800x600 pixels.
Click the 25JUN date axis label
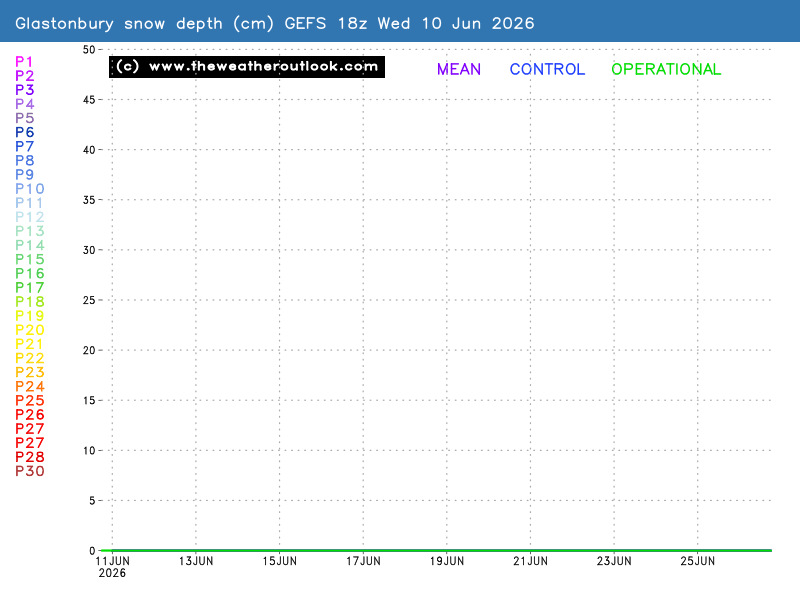click(697, 561)
